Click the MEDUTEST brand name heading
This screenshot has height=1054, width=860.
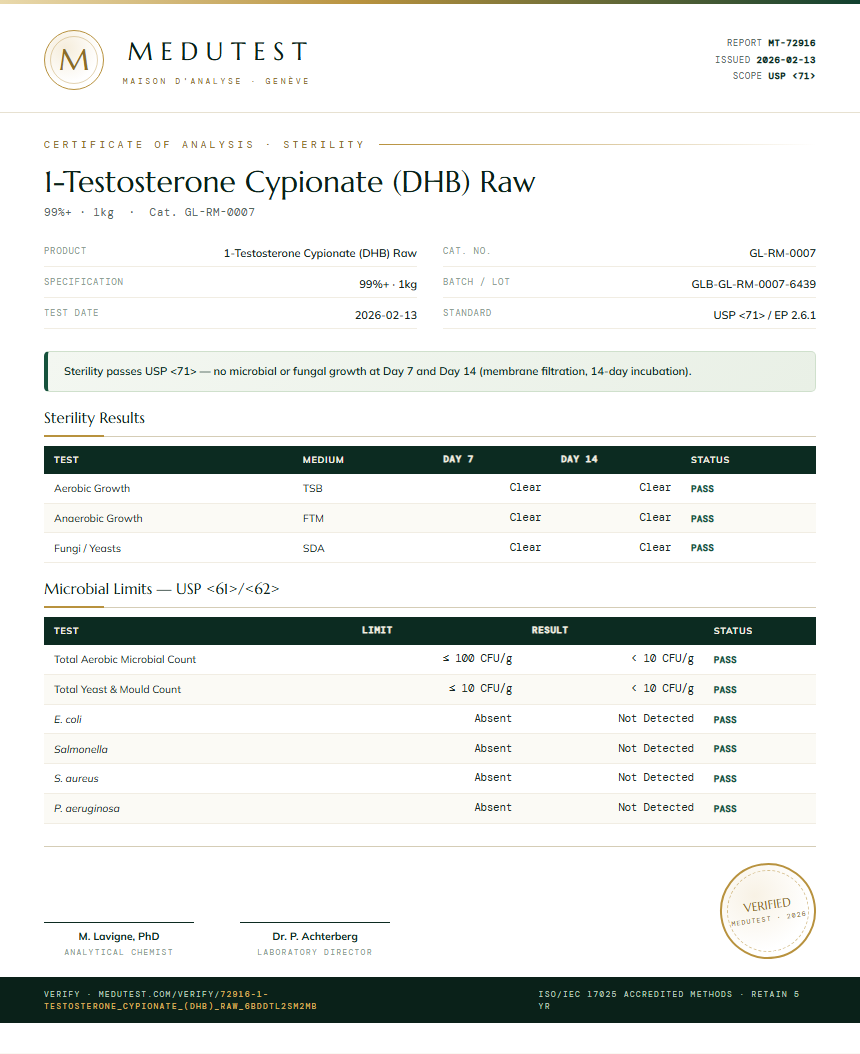pos(218,52)
